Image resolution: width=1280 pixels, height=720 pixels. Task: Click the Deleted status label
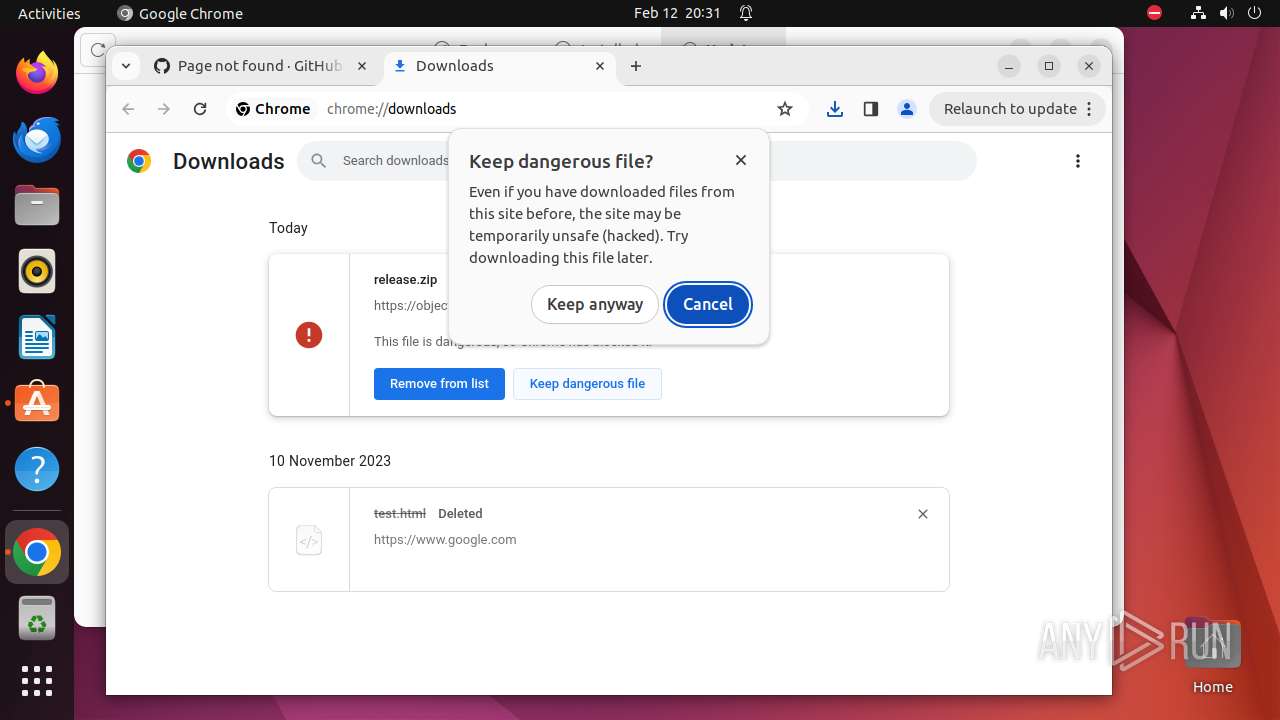point(460,513)
